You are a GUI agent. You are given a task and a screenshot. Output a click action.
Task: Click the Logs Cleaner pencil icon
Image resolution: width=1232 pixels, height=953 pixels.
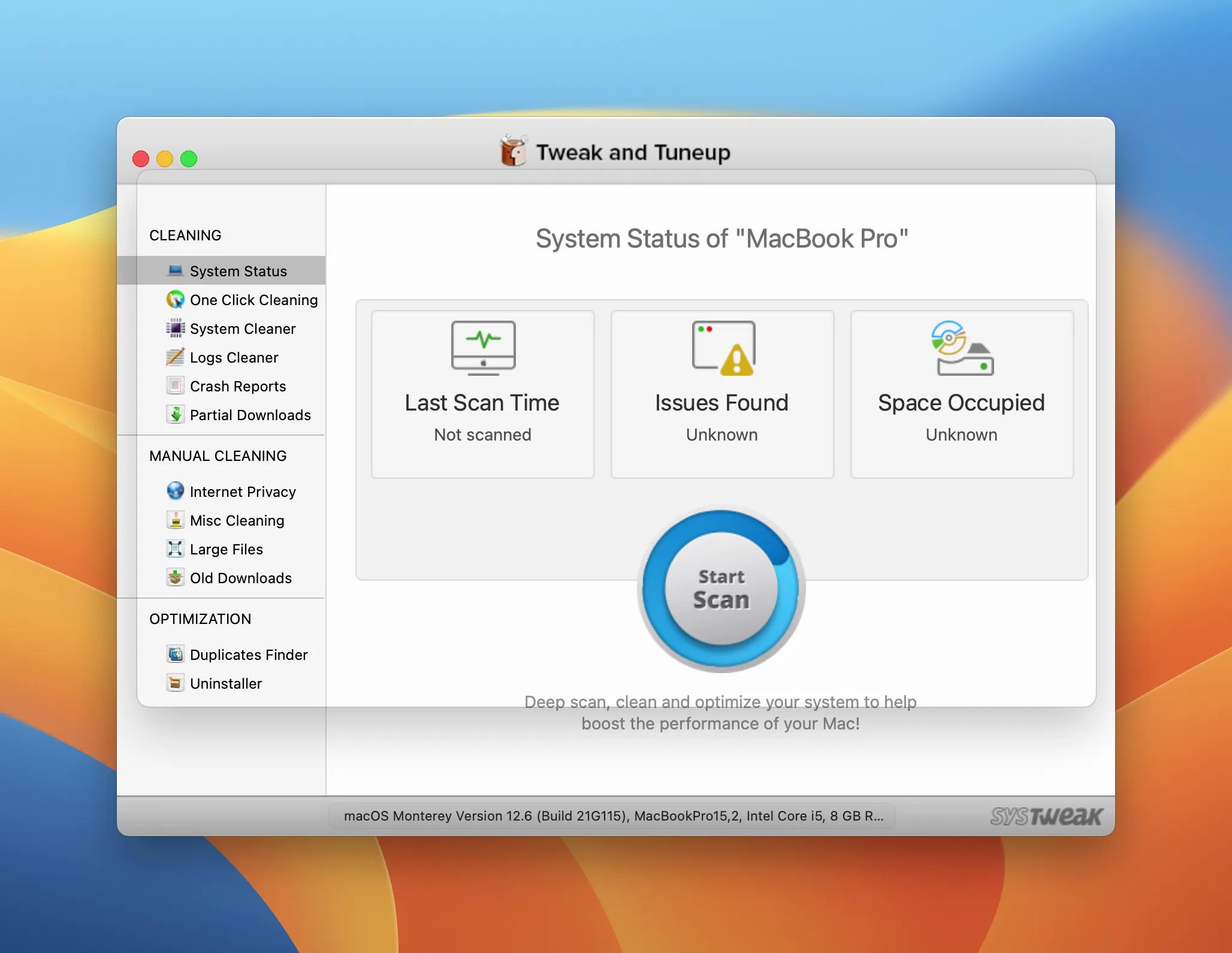click(x=175, y=357)
